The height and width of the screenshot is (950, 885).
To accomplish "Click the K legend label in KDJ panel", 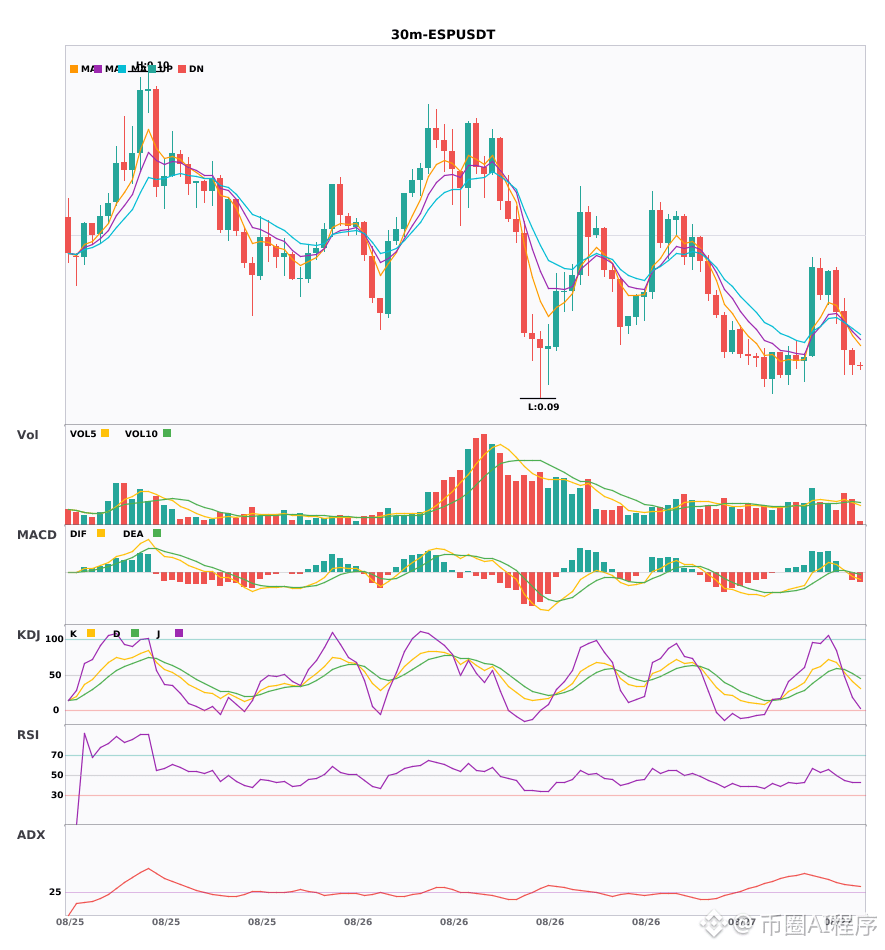I will coord(73,634).
